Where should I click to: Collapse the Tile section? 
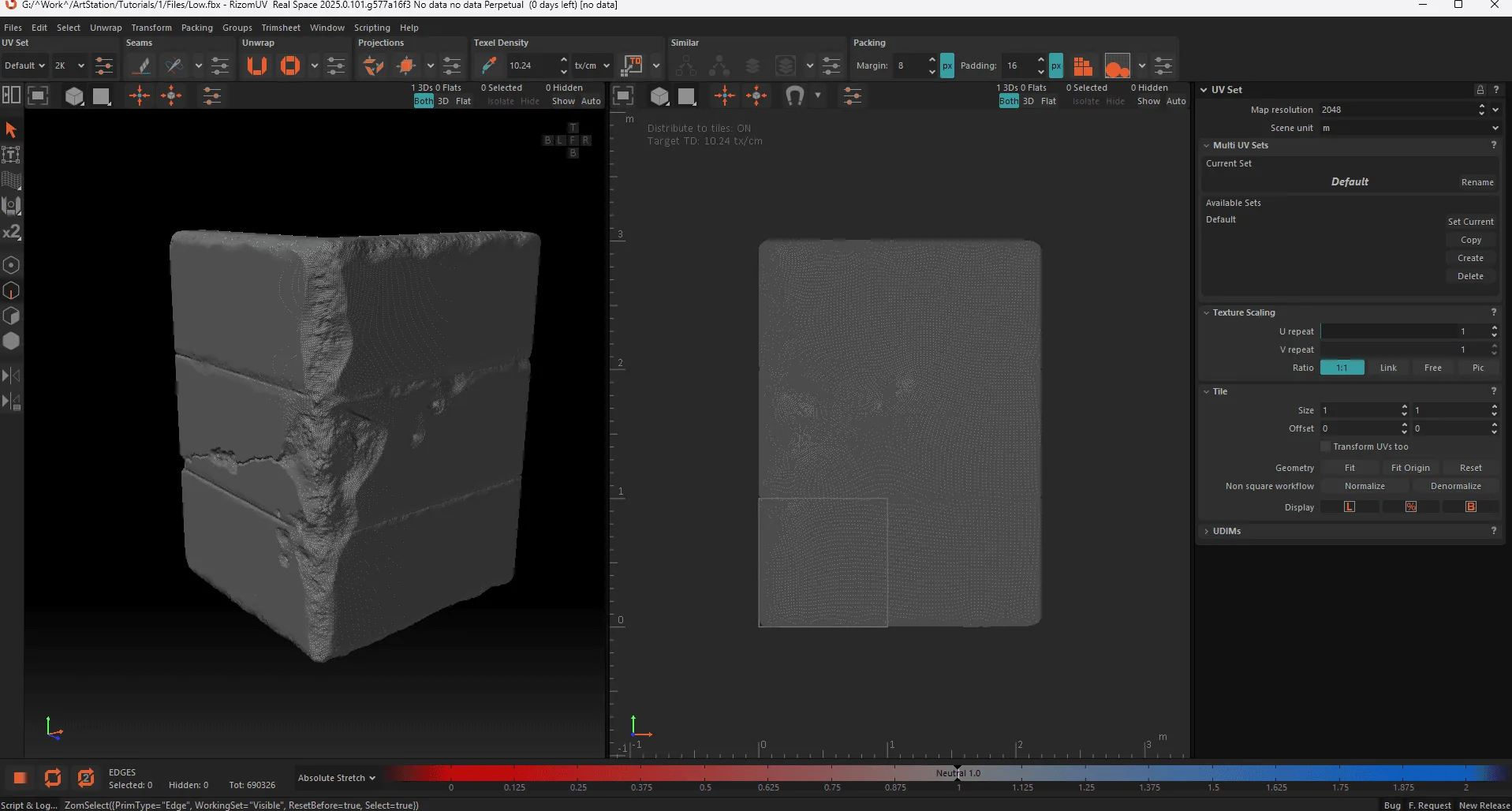[x=1207, y=391]
